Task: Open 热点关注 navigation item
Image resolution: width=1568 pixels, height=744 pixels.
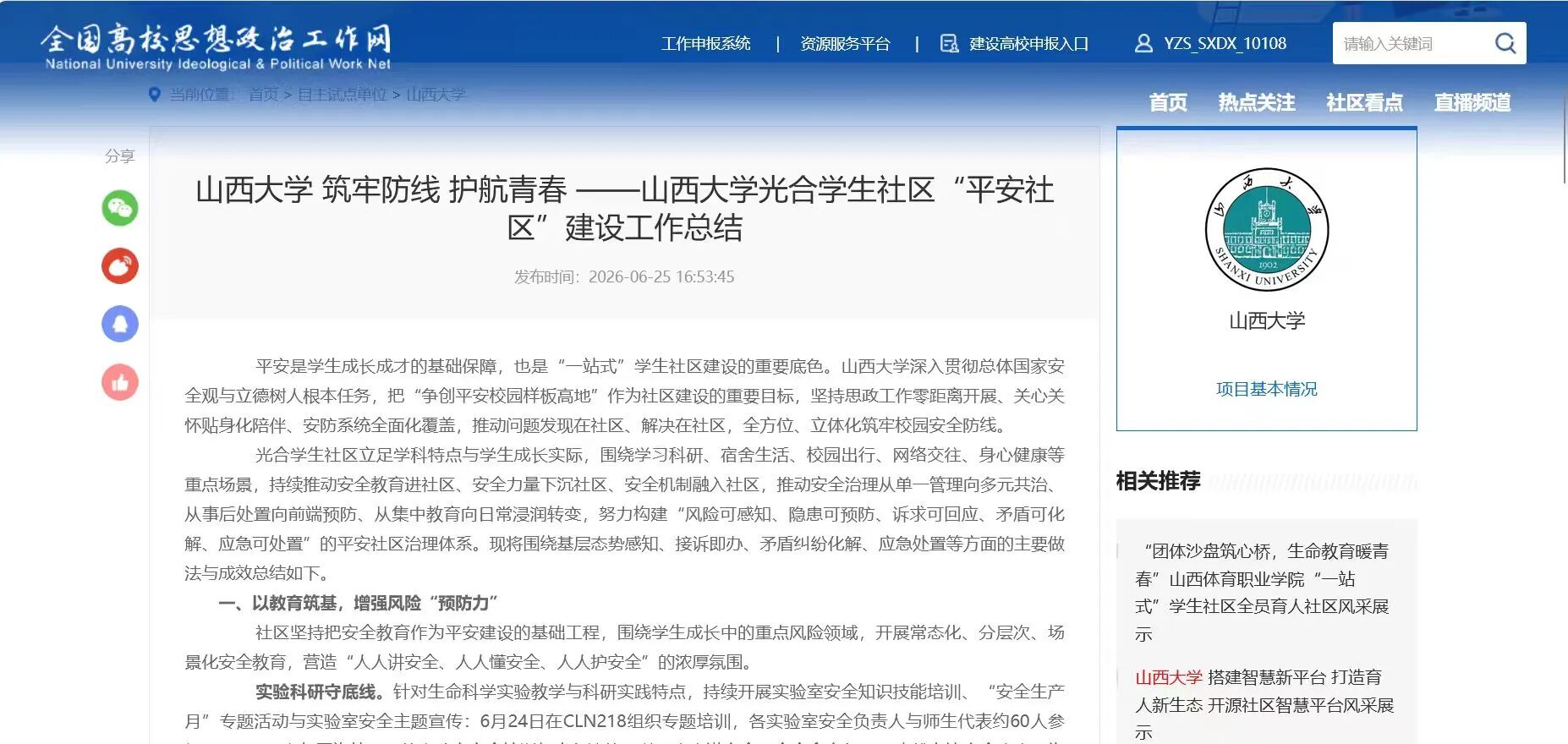Action: tap(1257, 102)
